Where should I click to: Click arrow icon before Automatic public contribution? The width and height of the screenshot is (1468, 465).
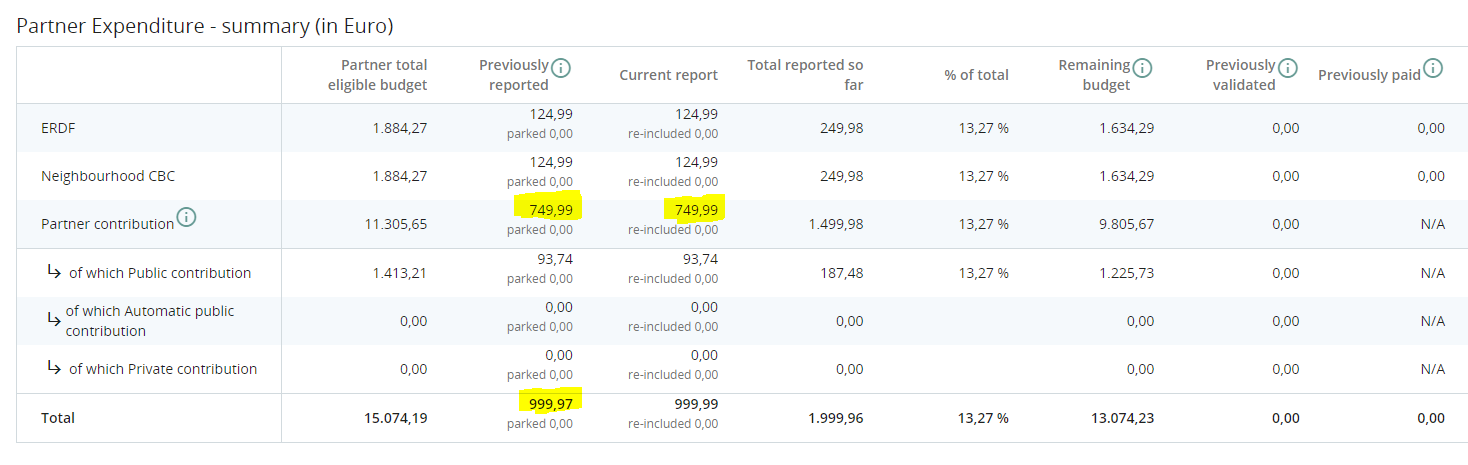[54, 319]
